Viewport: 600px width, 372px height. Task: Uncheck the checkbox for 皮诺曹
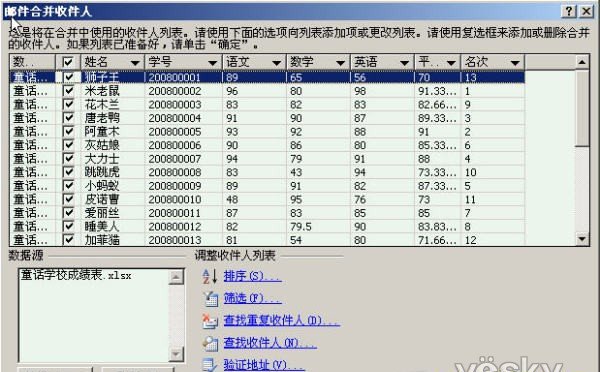click(68, 199)
